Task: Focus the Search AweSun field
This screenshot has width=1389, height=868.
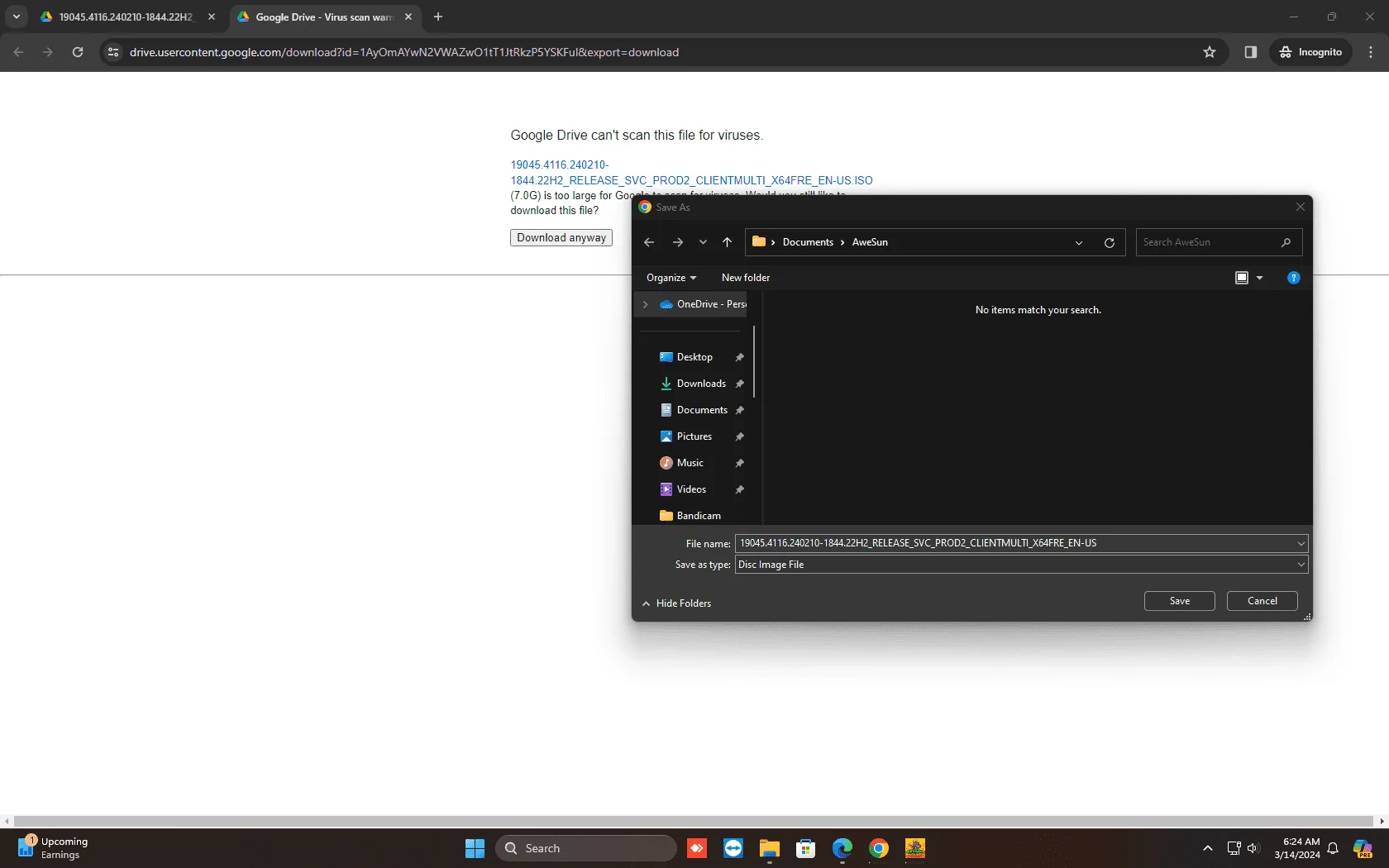Action: (x=1219, y=242)
